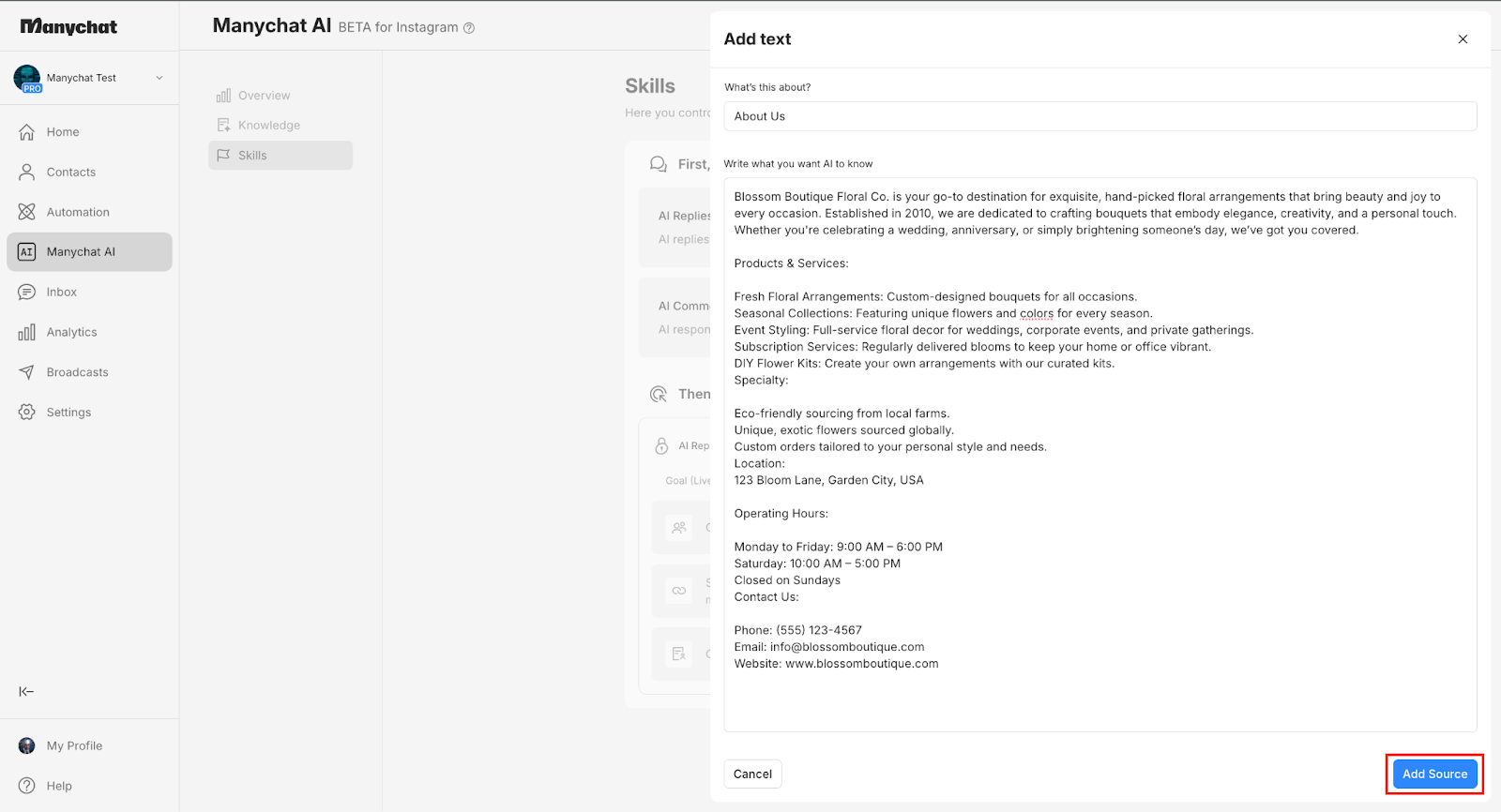Open Automation via its sidebar icon
This screenshot has height=812, width=1501.
pos(27,212)
